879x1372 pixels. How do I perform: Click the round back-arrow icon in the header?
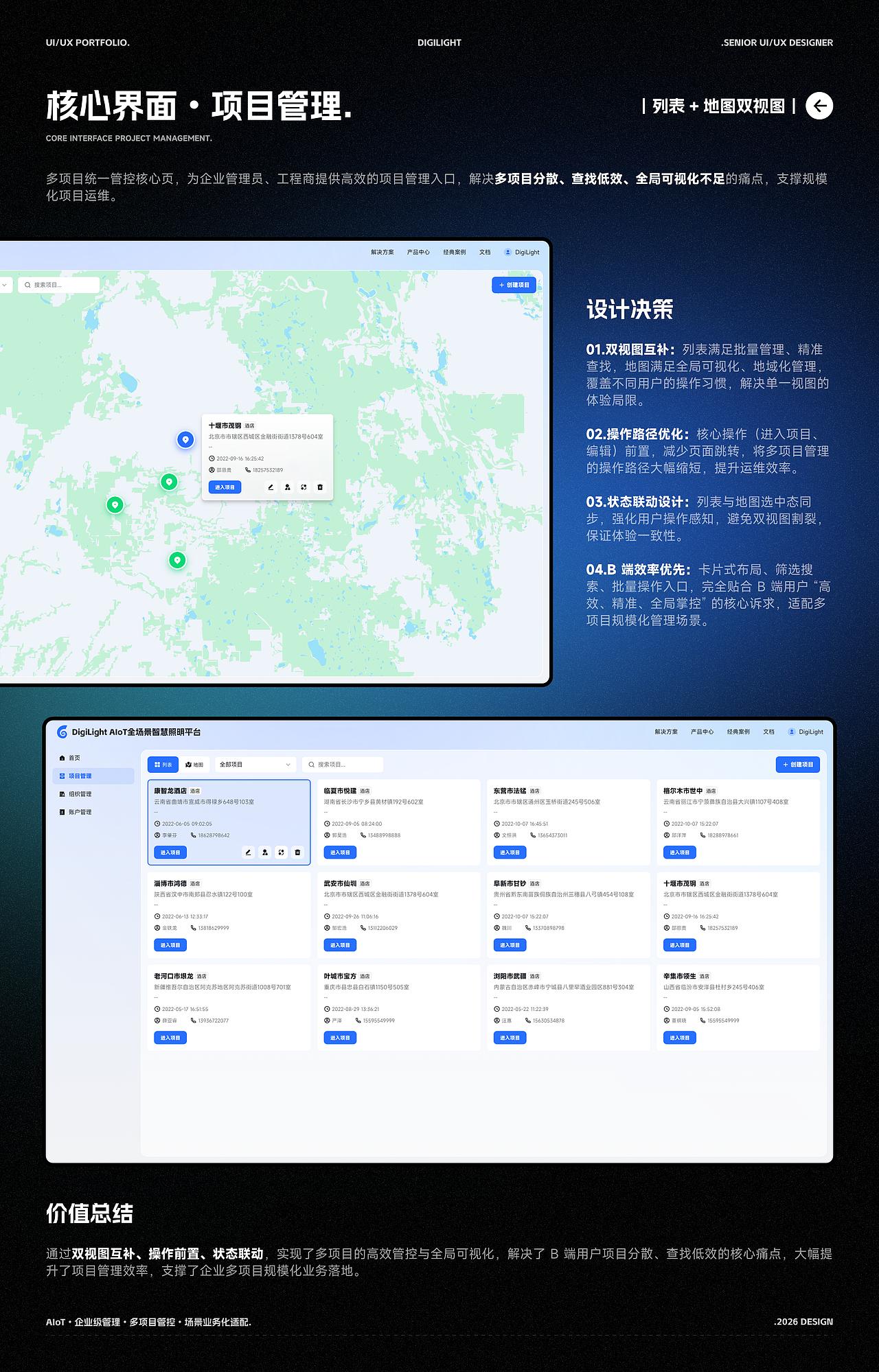coord(819,106)
